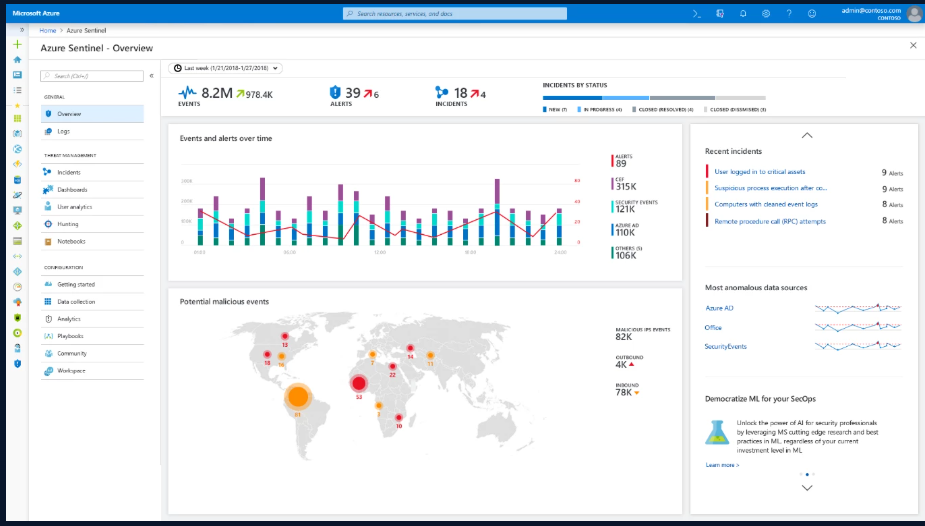Collapse the Sentinel menu panel

tap(151, 76)
